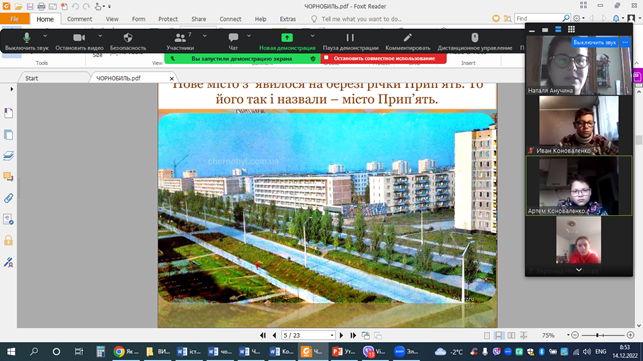The width and height of the screenshot is (643, 361).
Task: Open the pages thumbnail panel icon
Action: click(8, 135)
